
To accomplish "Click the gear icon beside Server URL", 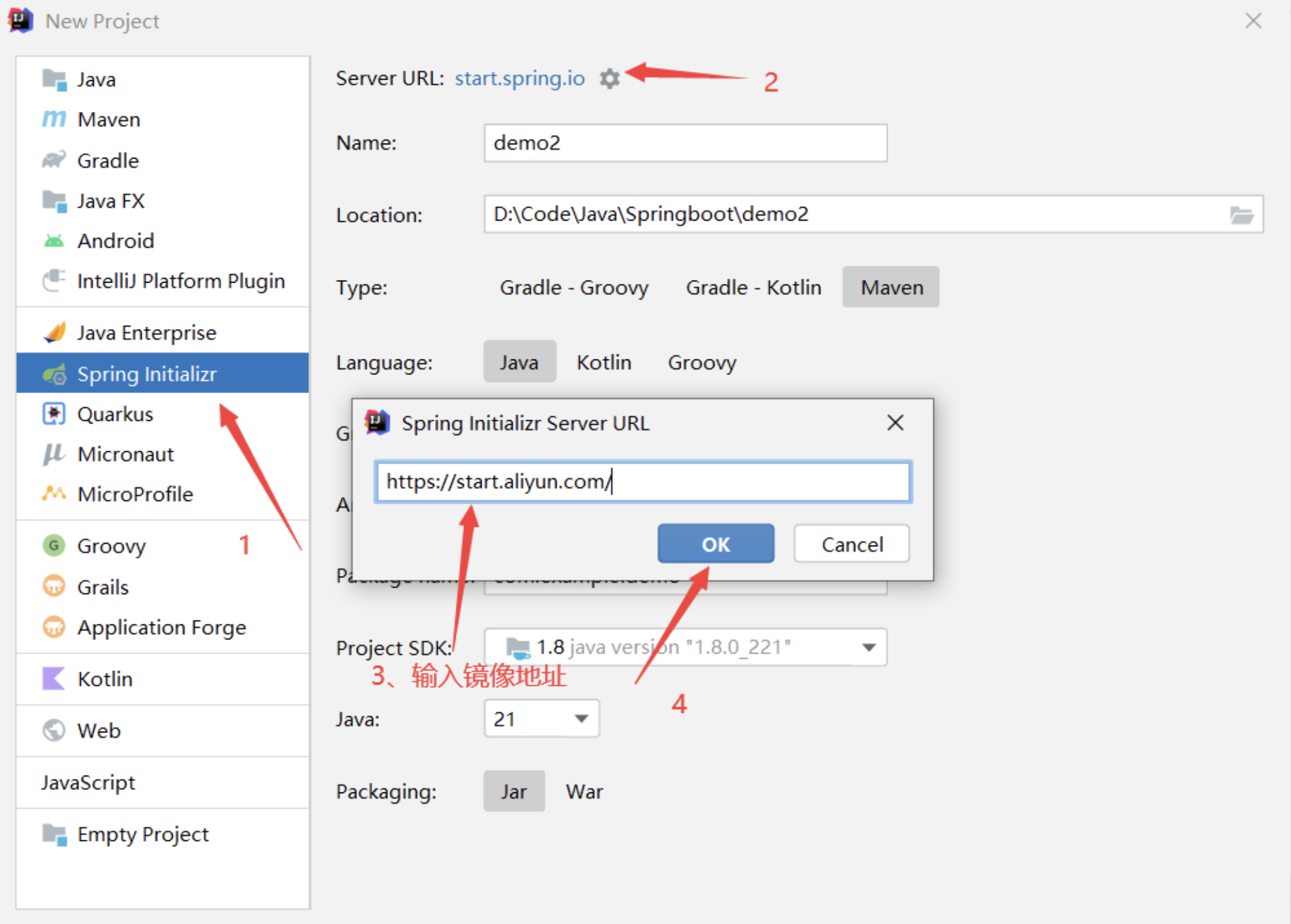I will click(610, 79).
